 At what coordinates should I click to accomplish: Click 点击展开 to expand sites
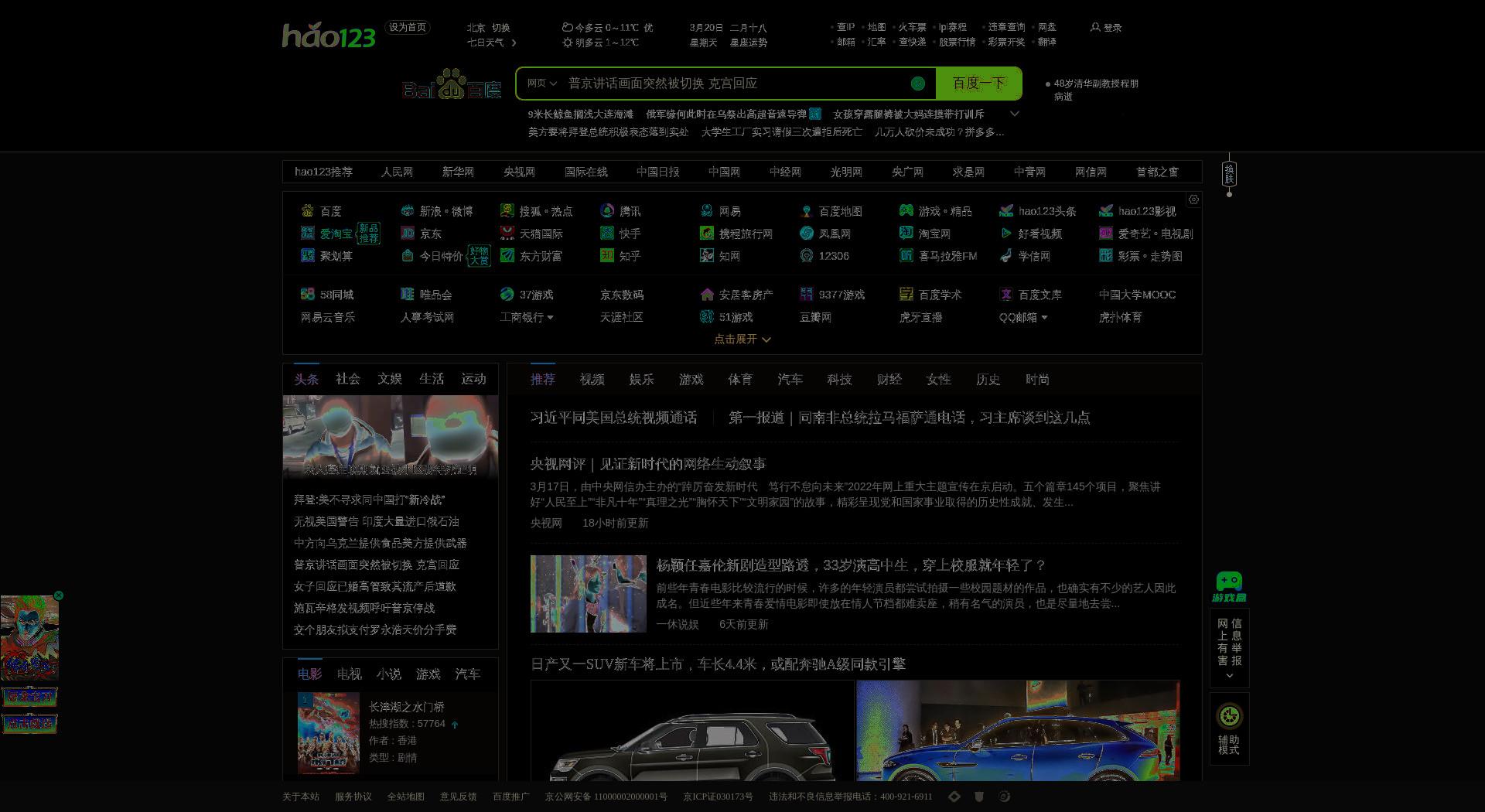click(x=742, y=339)
